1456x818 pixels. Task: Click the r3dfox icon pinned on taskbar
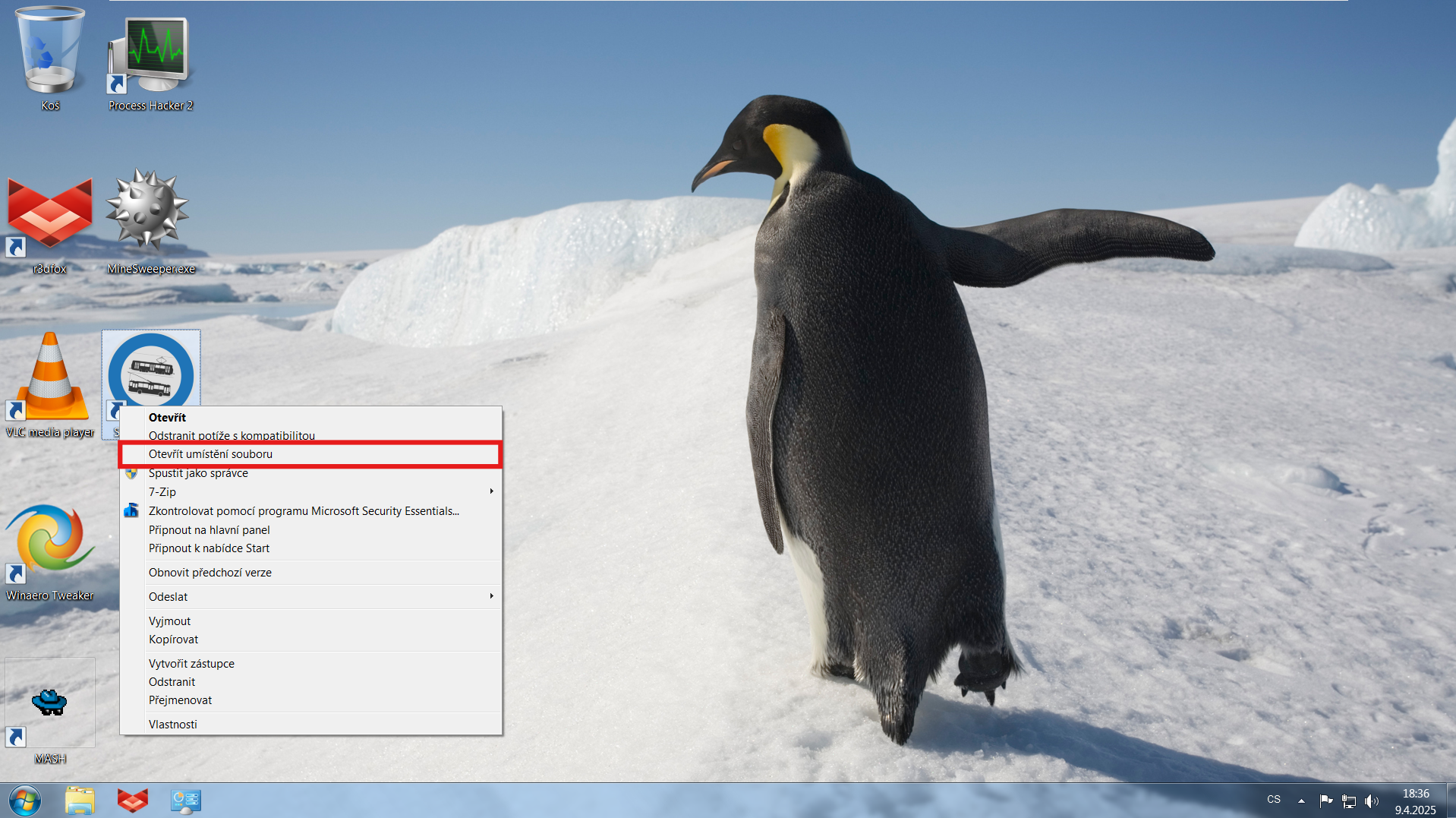point(133,801)
